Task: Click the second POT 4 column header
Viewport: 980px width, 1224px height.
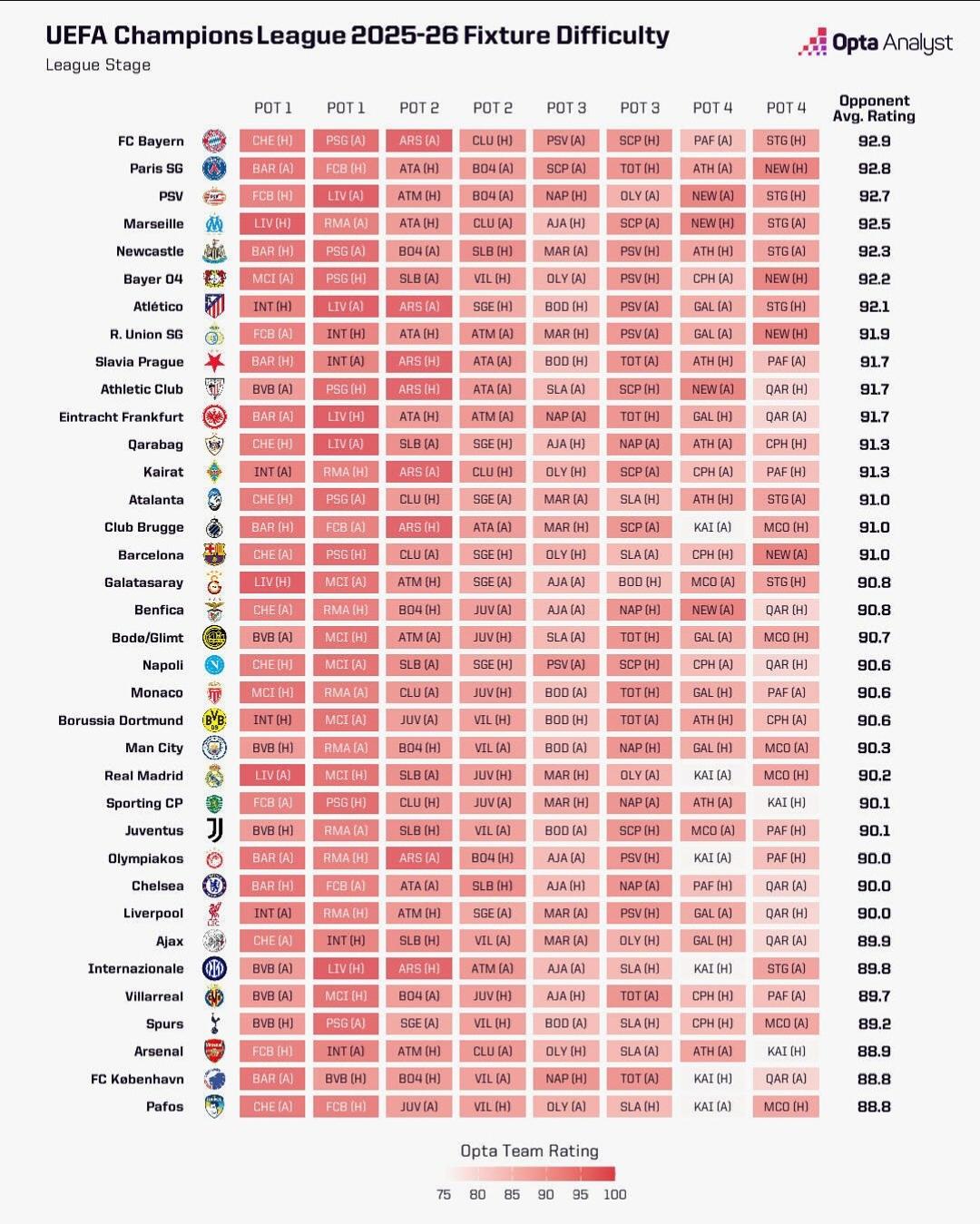Action: tap(786, 108)
